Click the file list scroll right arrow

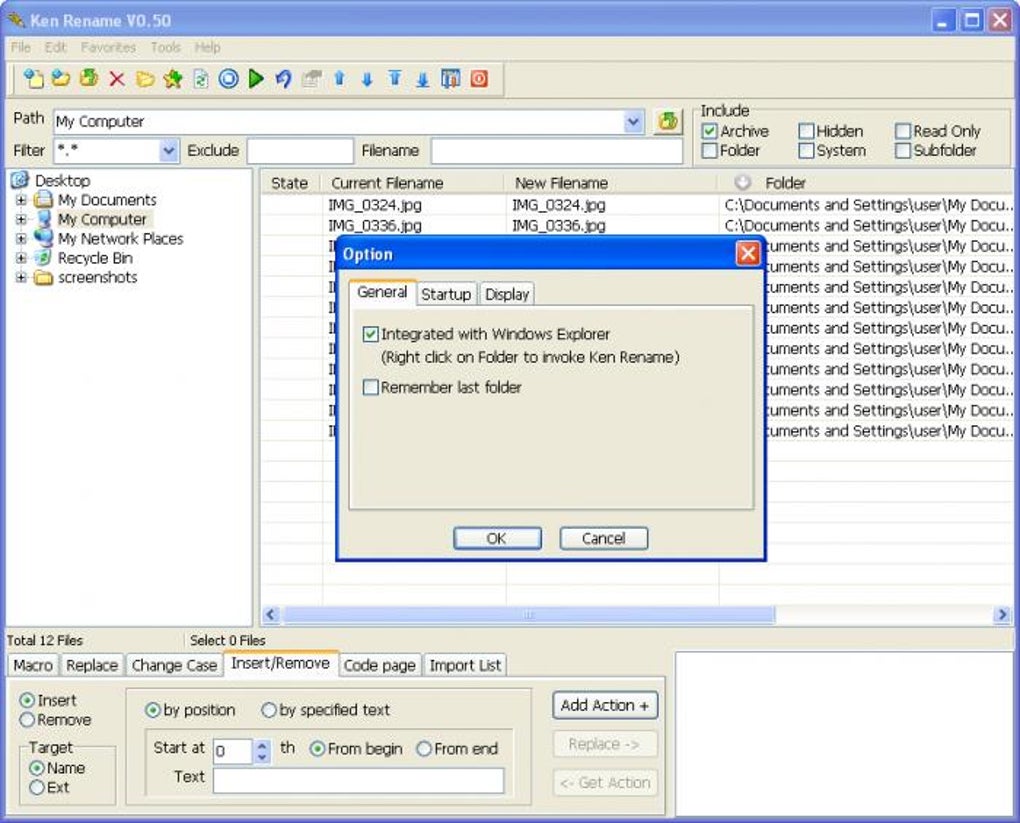pos(1002,614)
